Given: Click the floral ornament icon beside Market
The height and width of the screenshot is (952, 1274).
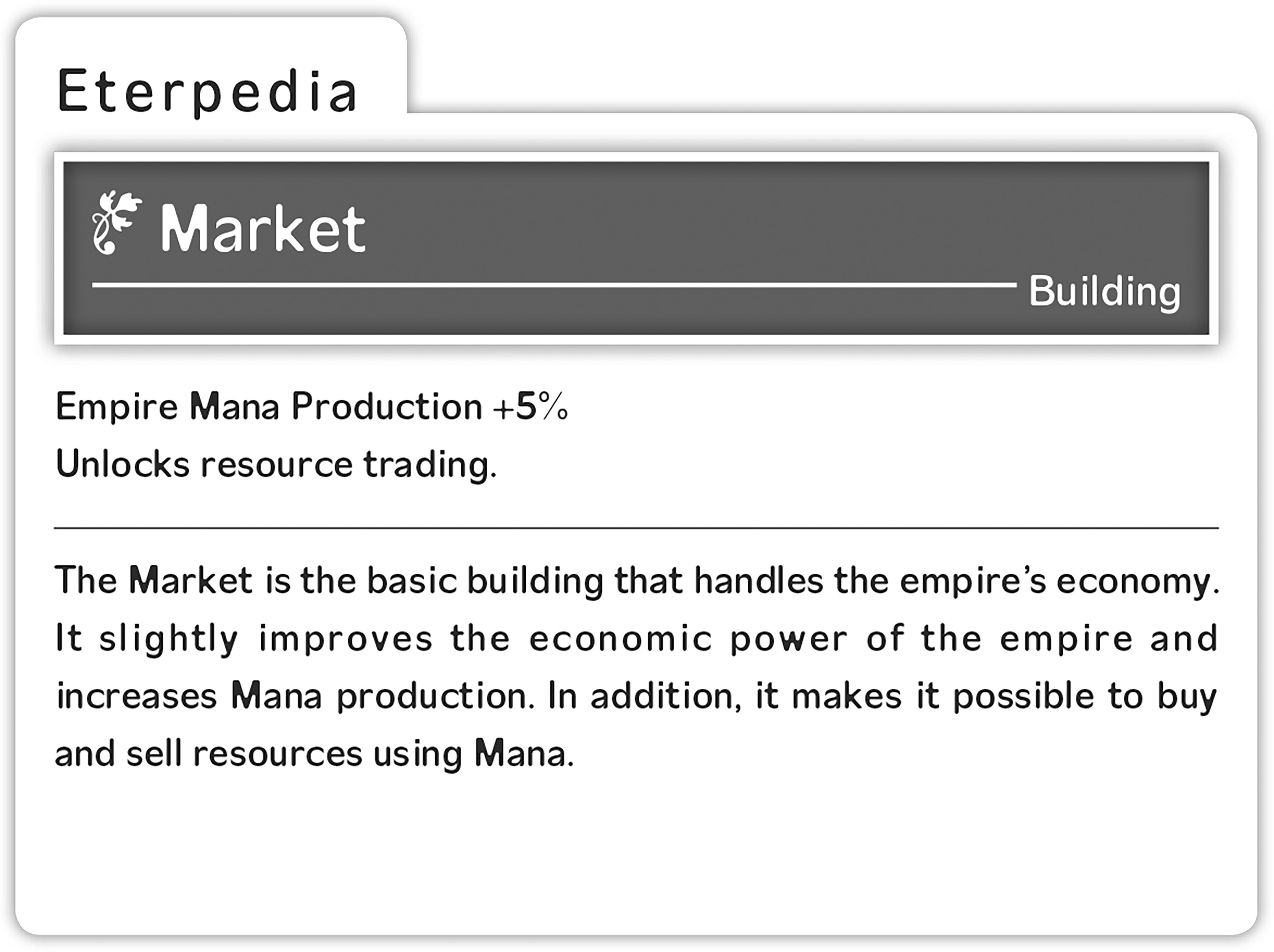Looking at the screenshot, I should [116, 223].
